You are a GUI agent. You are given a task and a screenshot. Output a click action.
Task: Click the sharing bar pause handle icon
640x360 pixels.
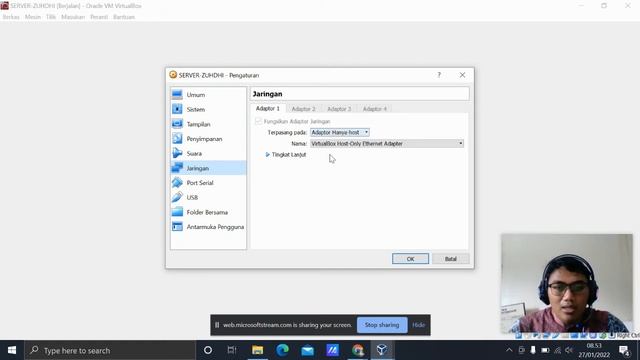[217, 325]
